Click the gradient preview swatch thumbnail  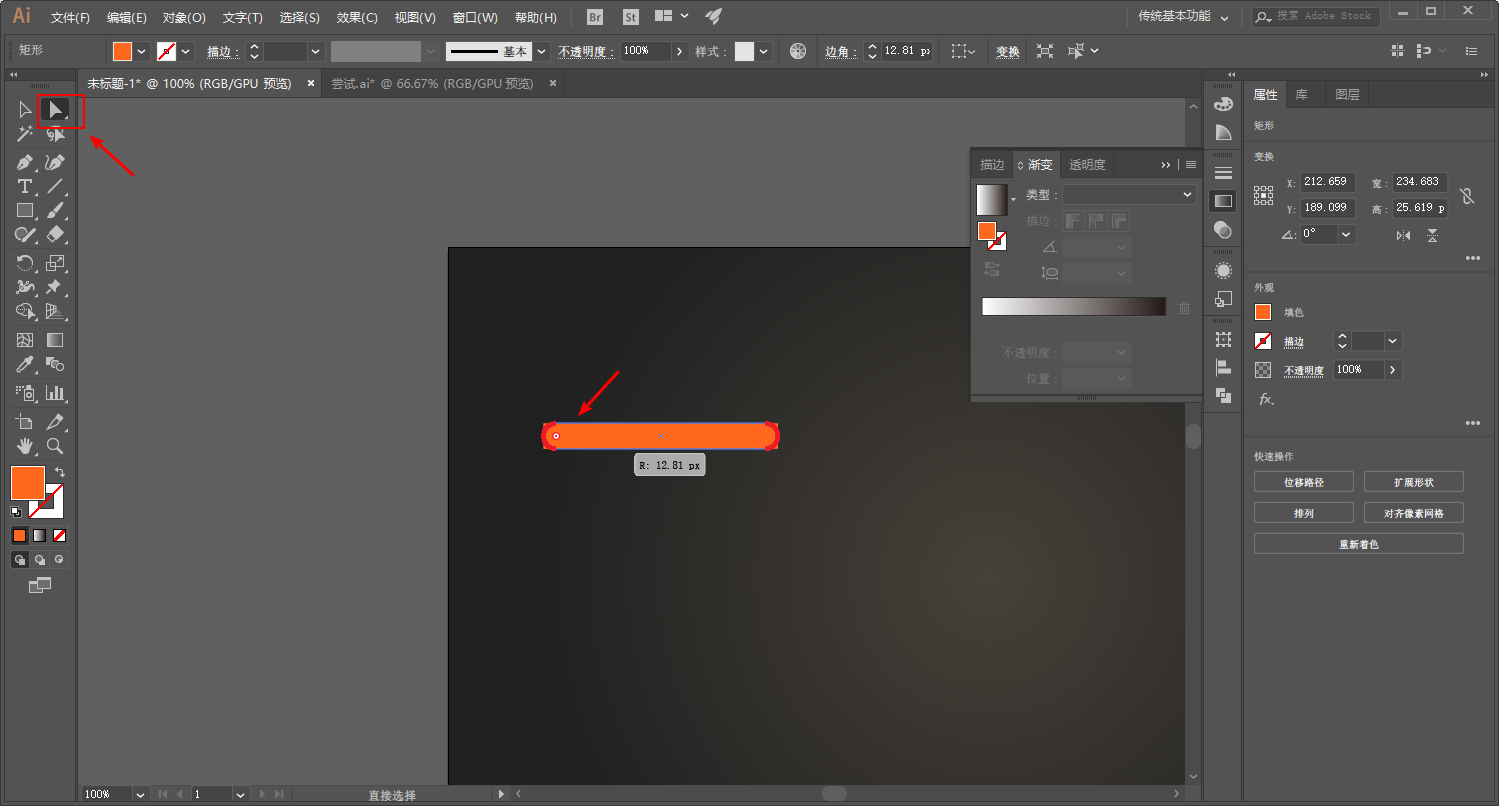[992, 199]
